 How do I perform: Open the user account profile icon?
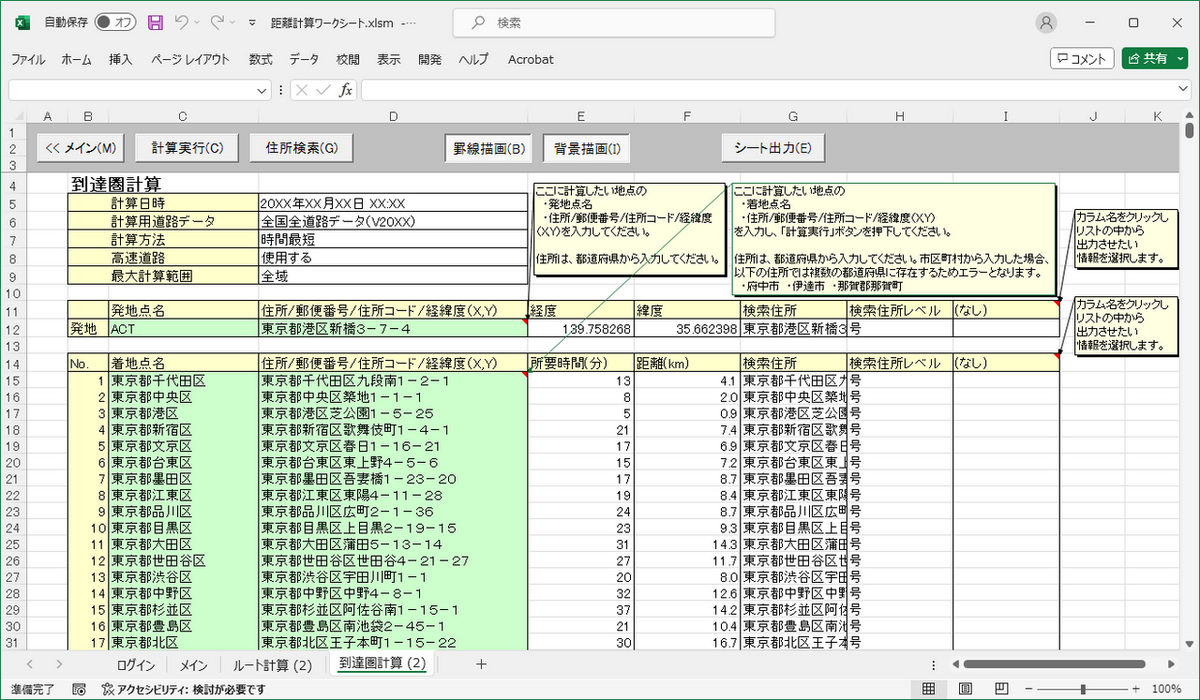point(1046,22)
